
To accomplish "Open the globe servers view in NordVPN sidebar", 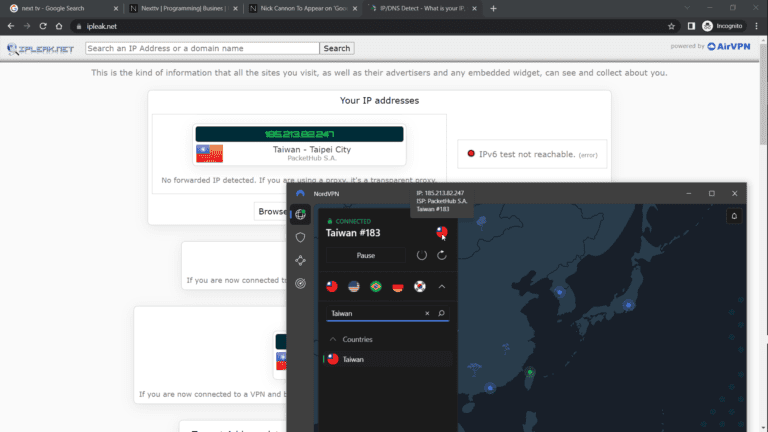I will pos(300,215).
